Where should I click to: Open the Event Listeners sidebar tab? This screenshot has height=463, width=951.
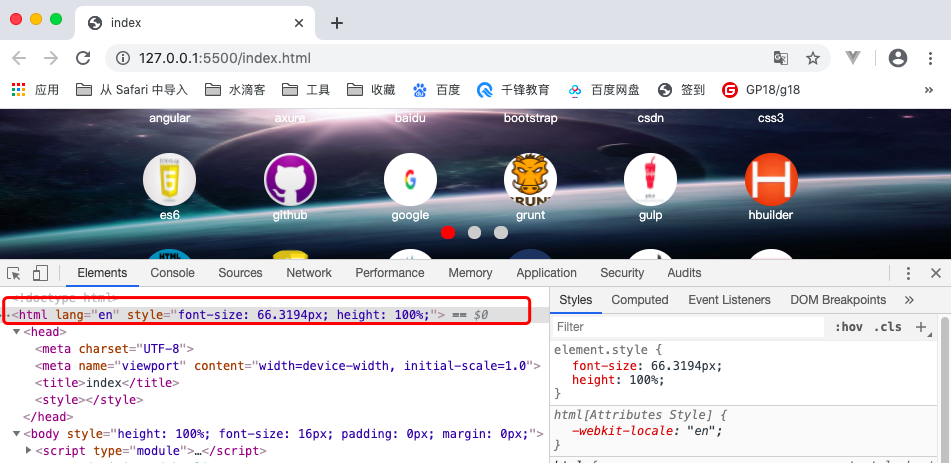[x=729, y=300]
